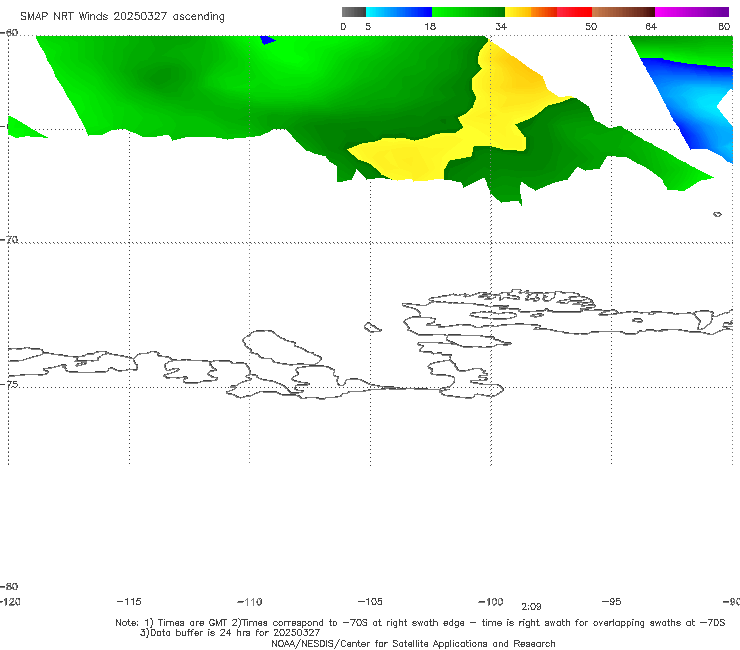Click the latitude label '-75'
This screenshot has width=740, height=650.
(x=9, y=384)
